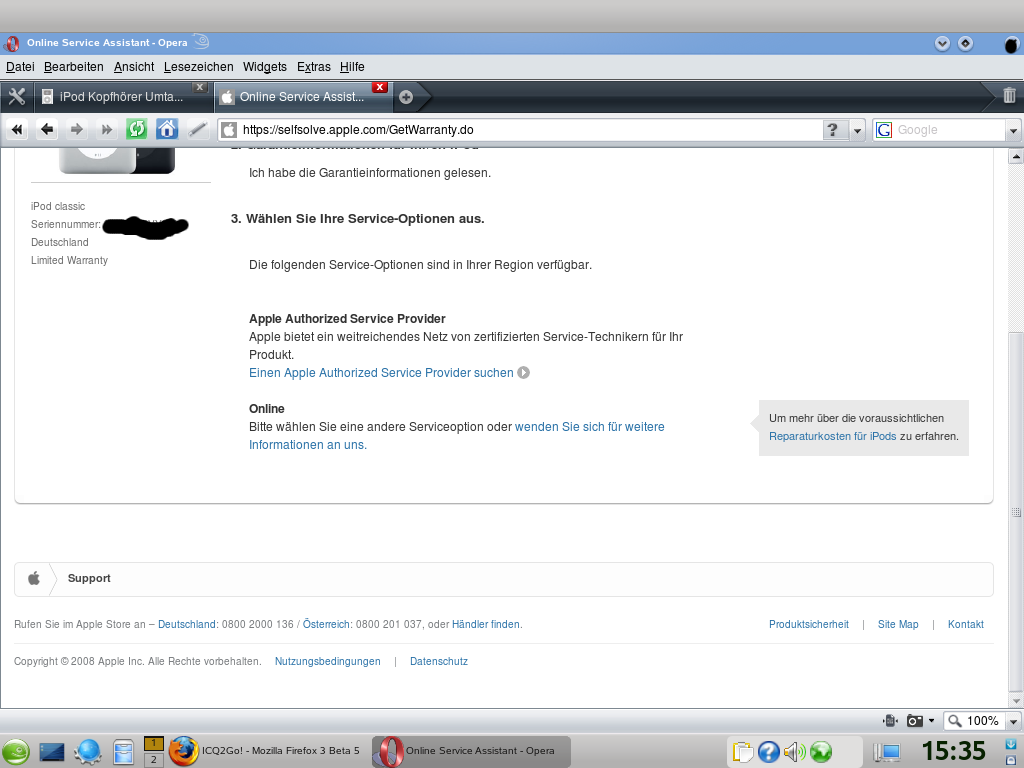Switch to the iPod Kopfhörer tab

click(121, 97)
